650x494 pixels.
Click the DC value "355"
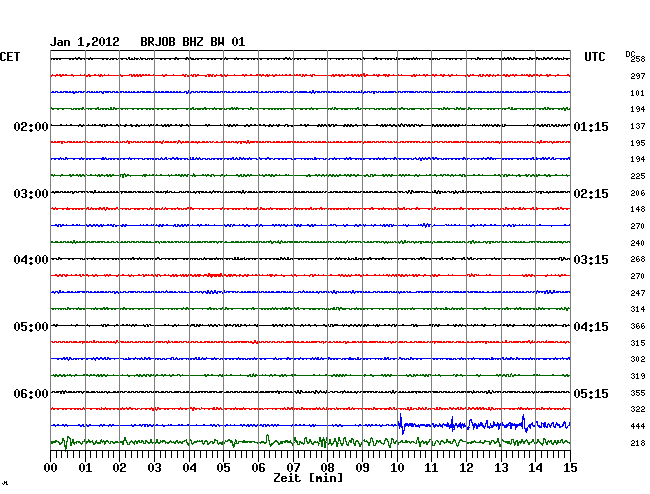pos(638,393)
